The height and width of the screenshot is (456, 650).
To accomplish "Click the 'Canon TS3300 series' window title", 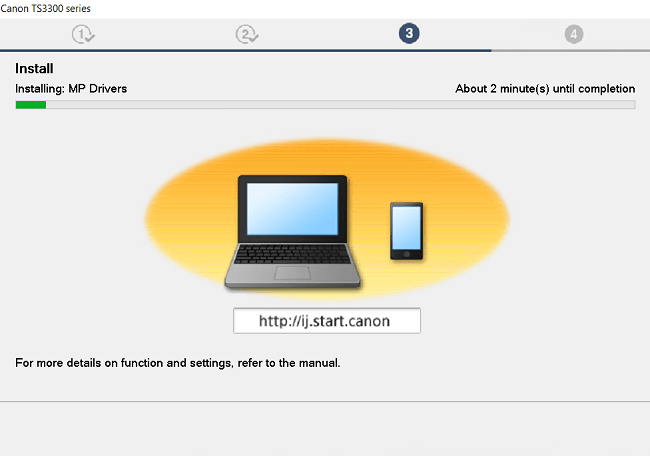I will click(45, 8).
